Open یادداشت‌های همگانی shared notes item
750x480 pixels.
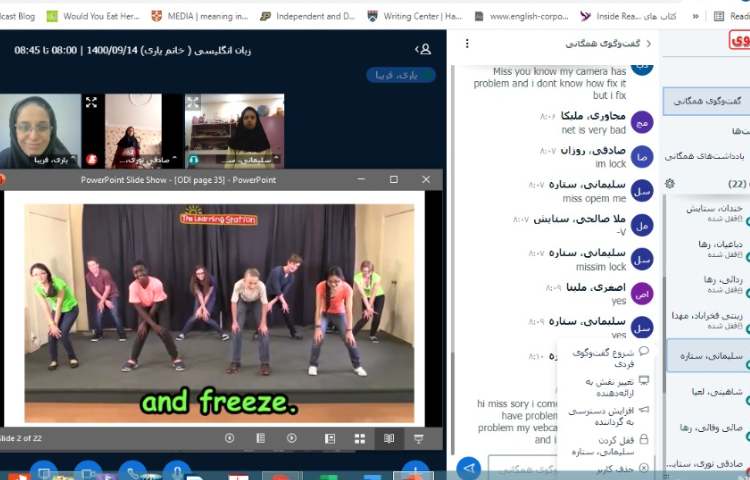coord(706,156)
